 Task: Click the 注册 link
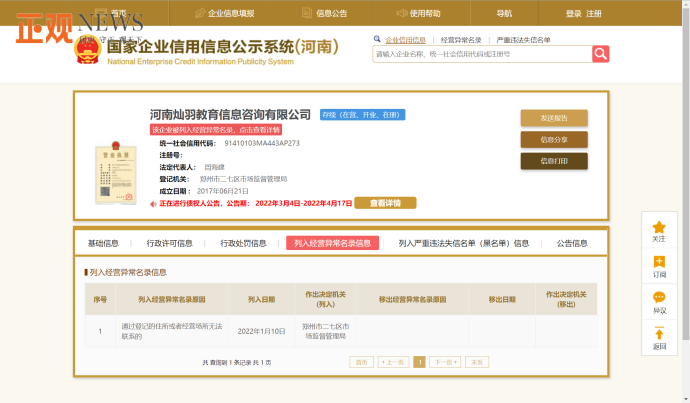(x=594, y=14)
